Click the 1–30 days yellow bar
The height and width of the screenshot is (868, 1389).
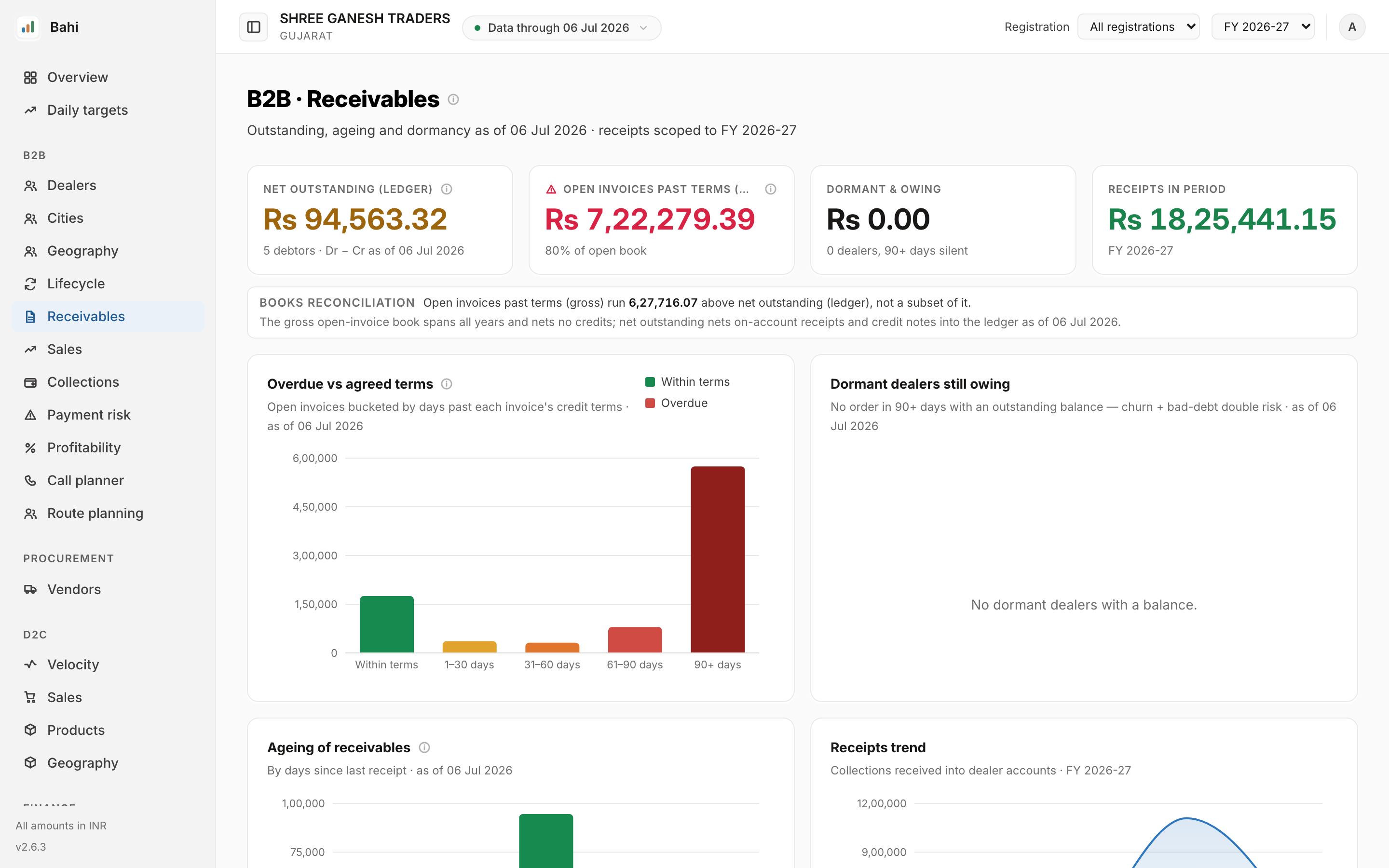[x=469, y=647]
